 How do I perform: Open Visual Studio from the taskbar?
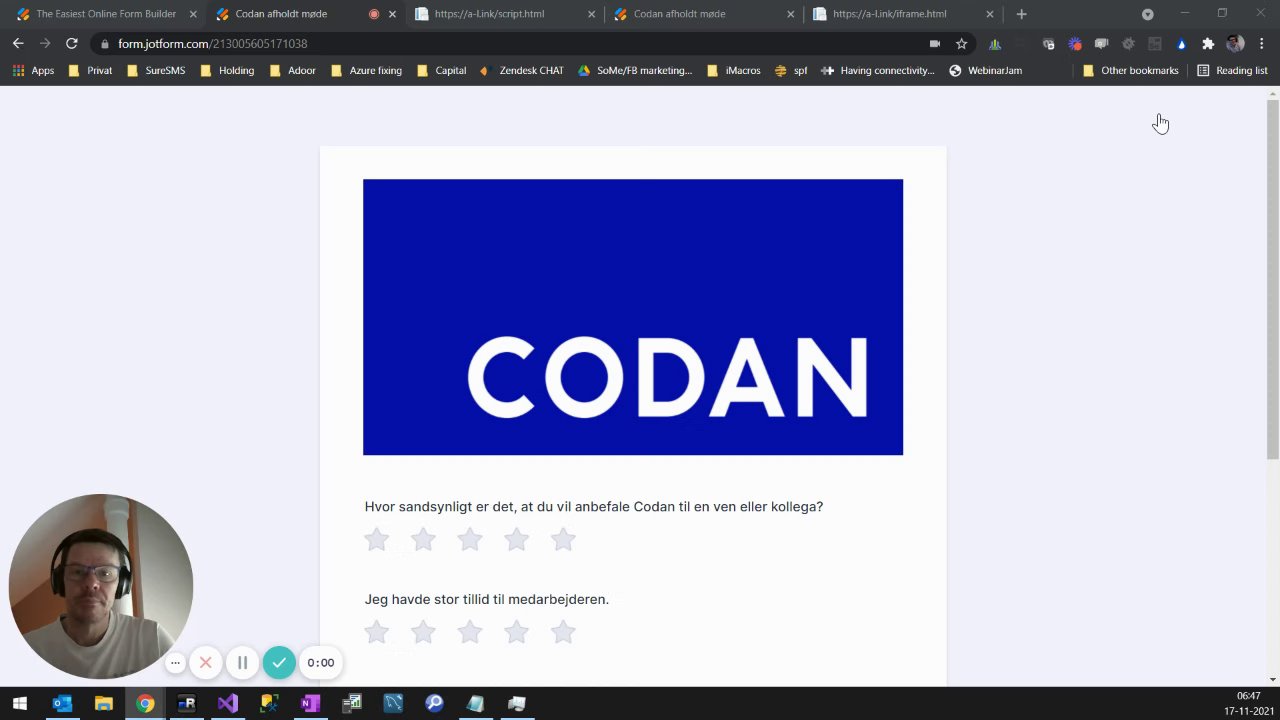(227, 703)
